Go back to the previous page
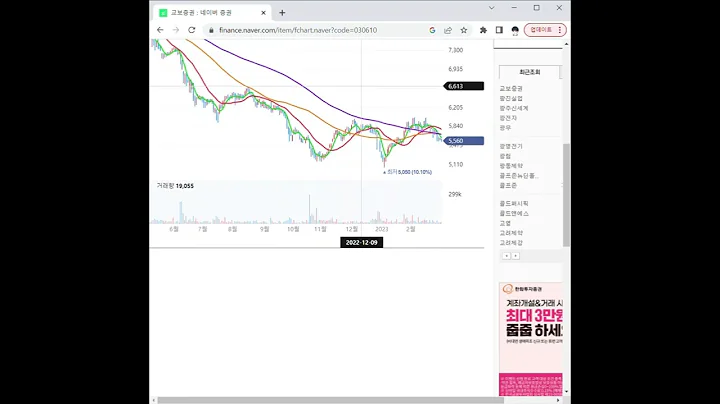The width and height of the screenshot is (720, 404). (x=160, y=30)
